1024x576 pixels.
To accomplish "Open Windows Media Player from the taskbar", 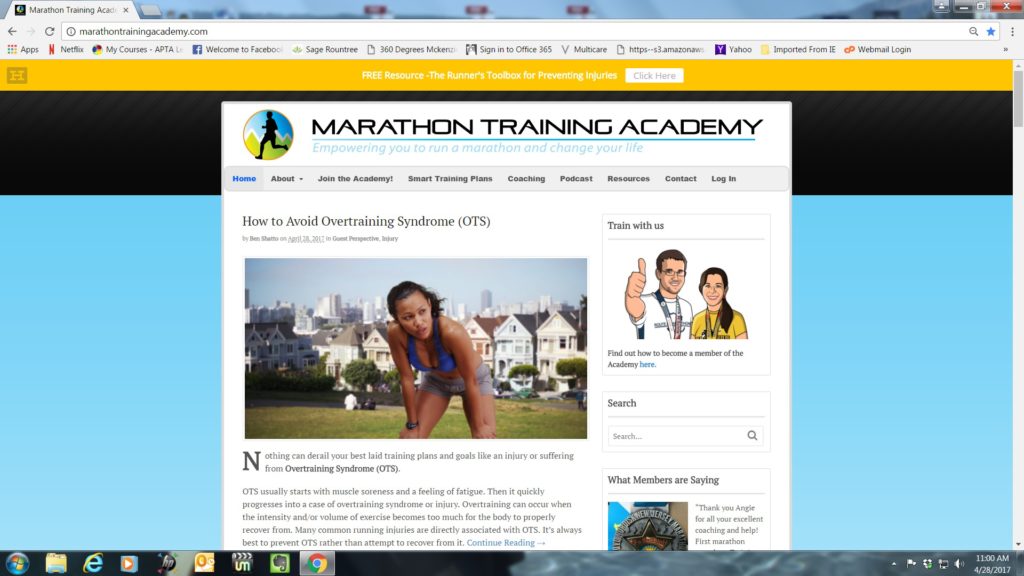I will 129,563.
